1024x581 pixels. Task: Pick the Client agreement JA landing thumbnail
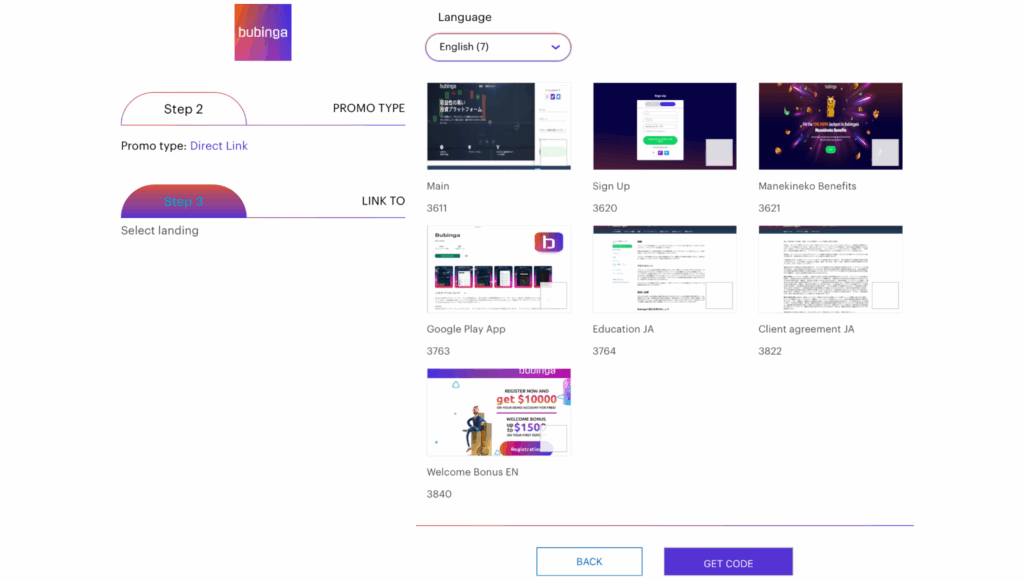click(830, 269)
